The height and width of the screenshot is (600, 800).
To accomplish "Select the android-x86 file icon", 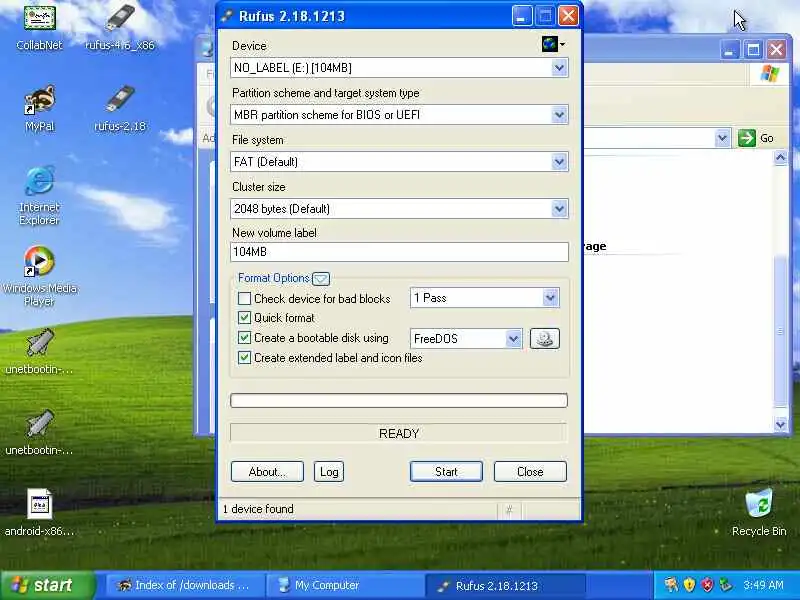I will (x=39, y=513).
